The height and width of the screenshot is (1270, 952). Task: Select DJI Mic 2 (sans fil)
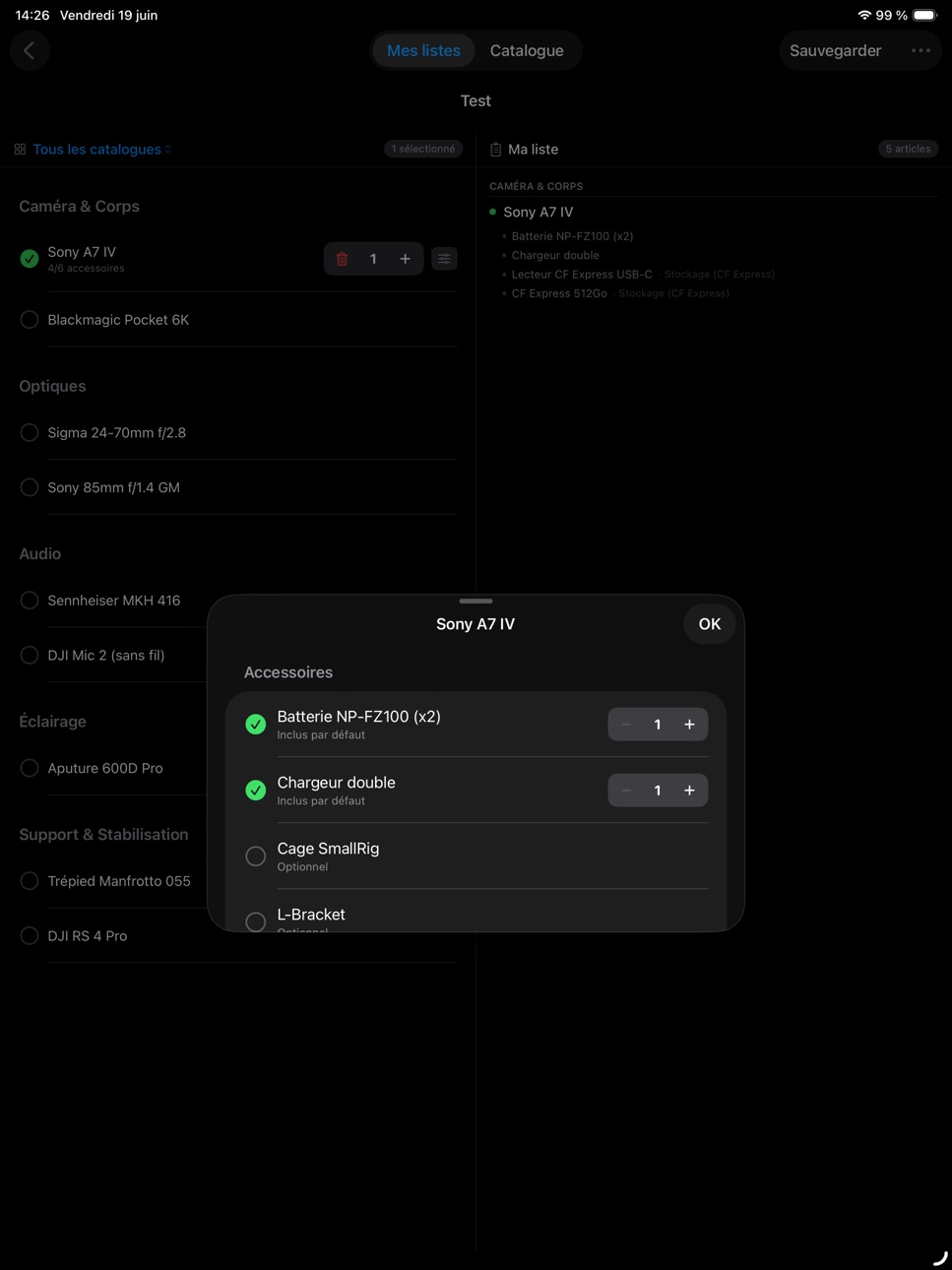pyautogui.click(x=30, y=656)
